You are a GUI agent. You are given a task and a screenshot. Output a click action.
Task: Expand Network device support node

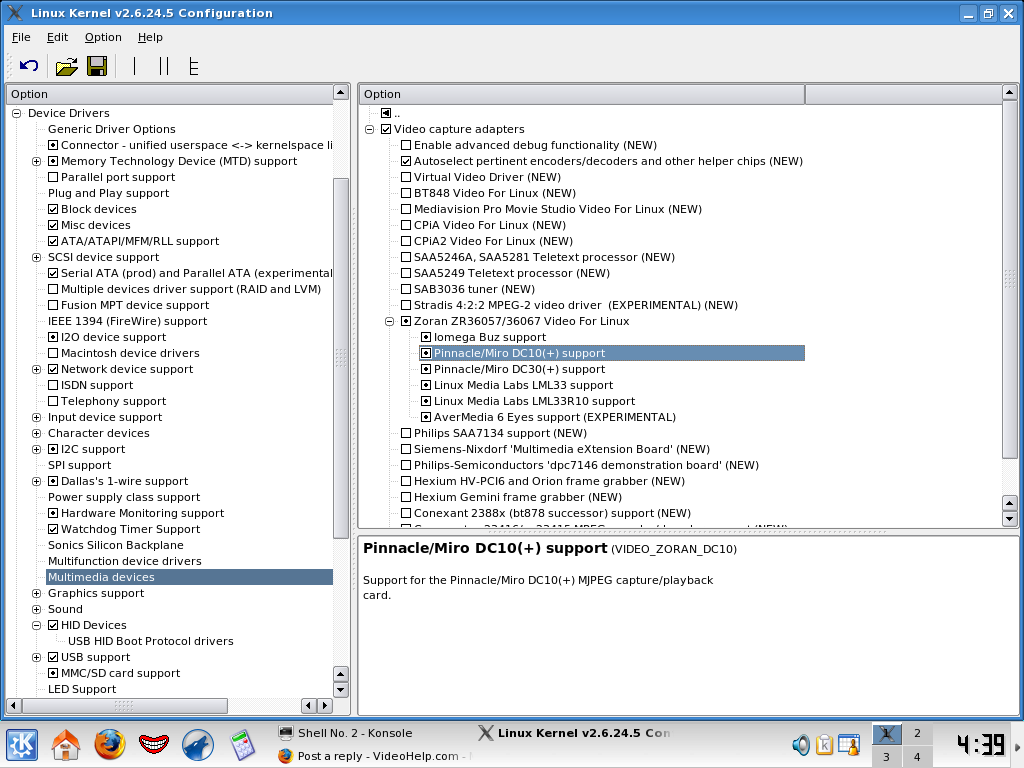click(37, 369)
